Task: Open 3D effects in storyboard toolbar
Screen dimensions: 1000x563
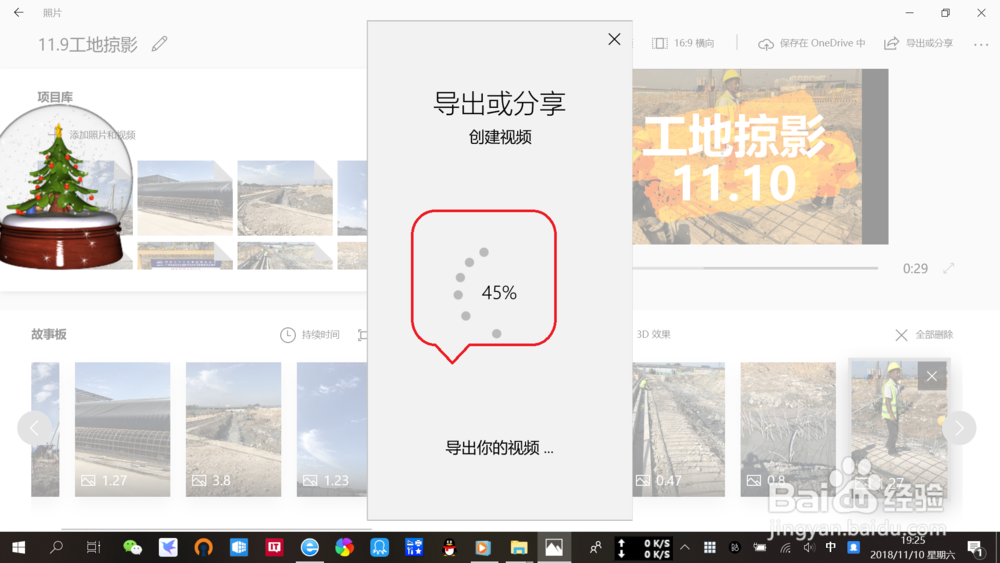Action: click(x=653, y=334)
